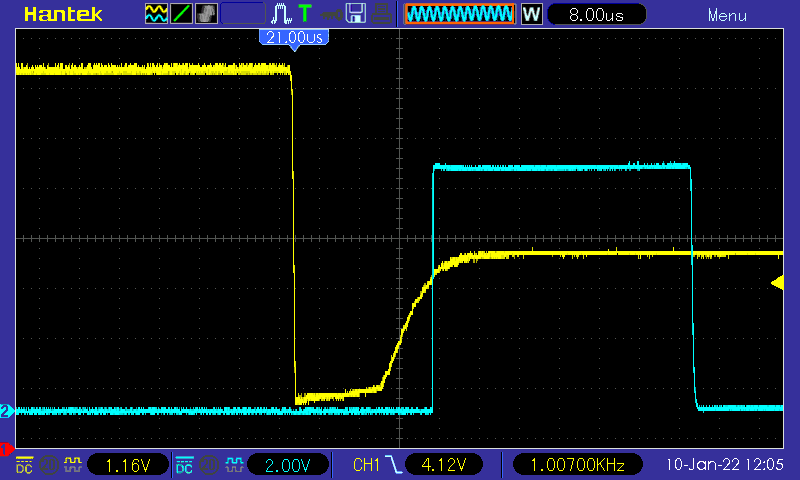The width and height of the screenshot is (800, 480).
Task: Click the green T trigger status indicator
Action: 305,14
